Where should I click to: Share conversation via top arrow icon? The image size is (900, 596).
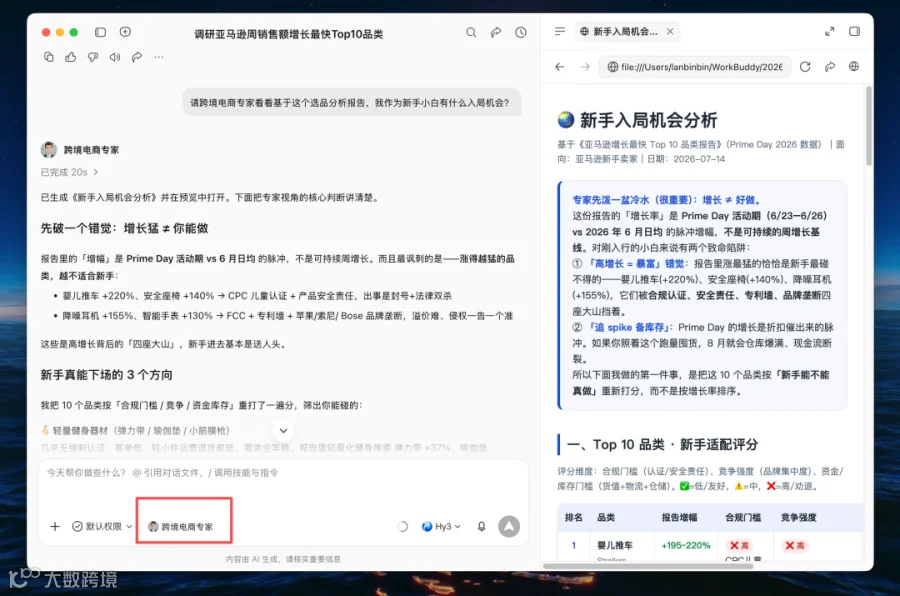coord(496,33)
